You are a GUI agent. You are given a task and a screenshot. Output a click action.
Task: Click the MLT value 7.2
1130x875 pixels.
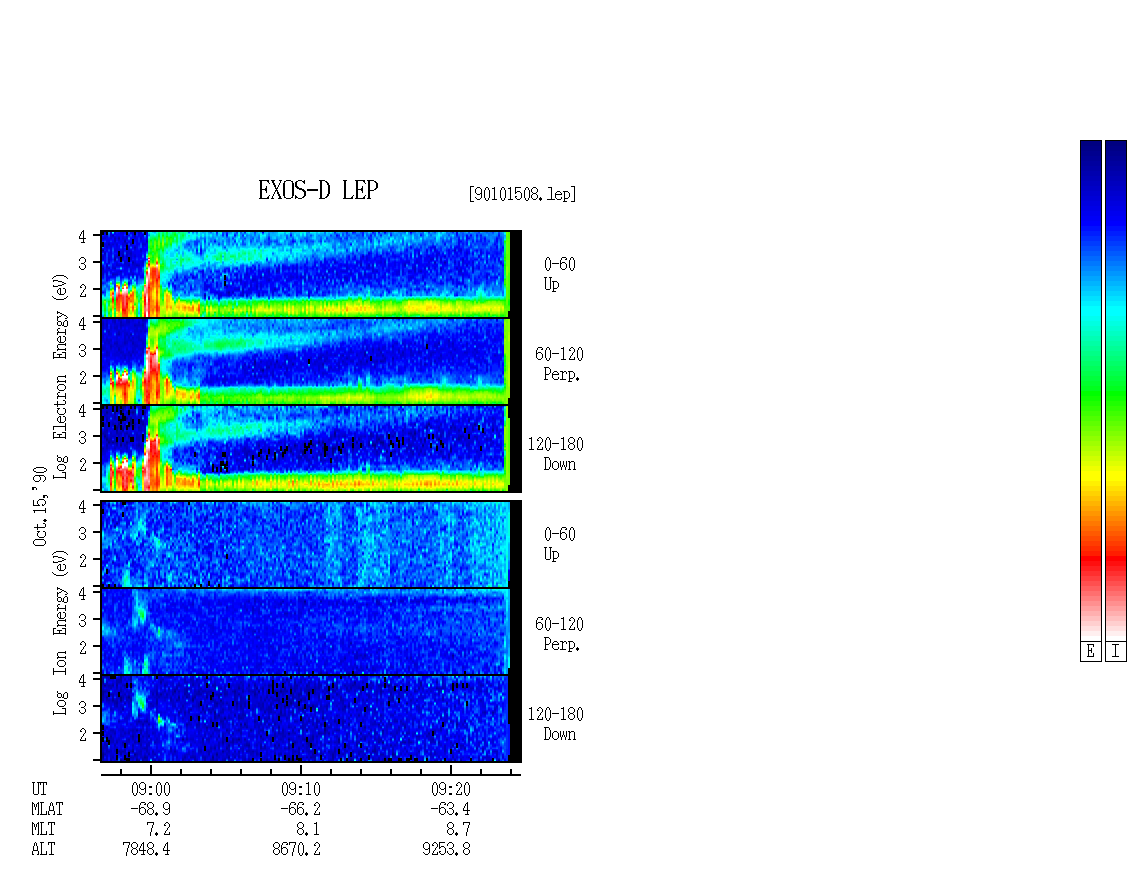click(157, 830)
